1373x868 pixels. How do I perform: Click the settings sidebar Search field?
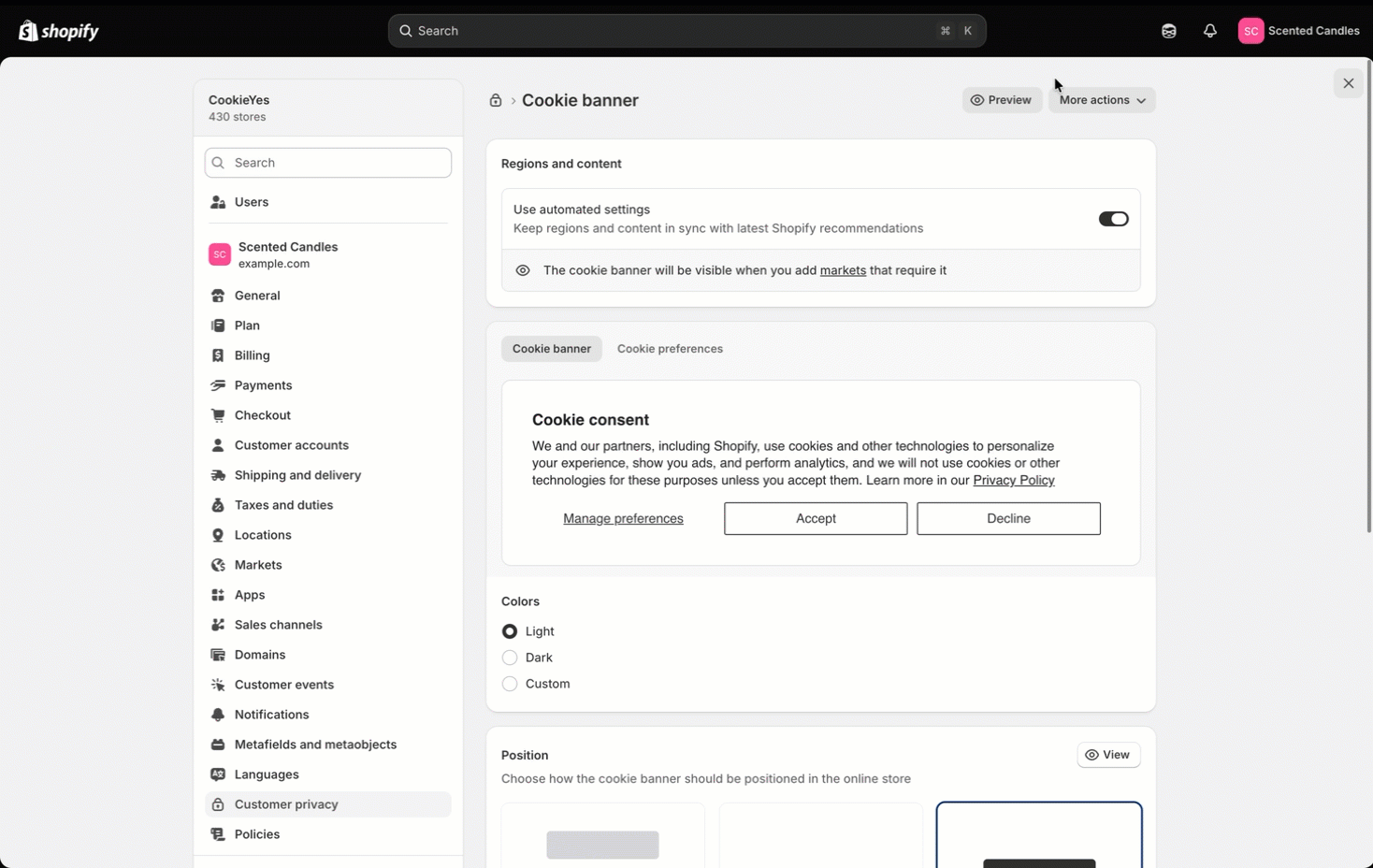328,163
